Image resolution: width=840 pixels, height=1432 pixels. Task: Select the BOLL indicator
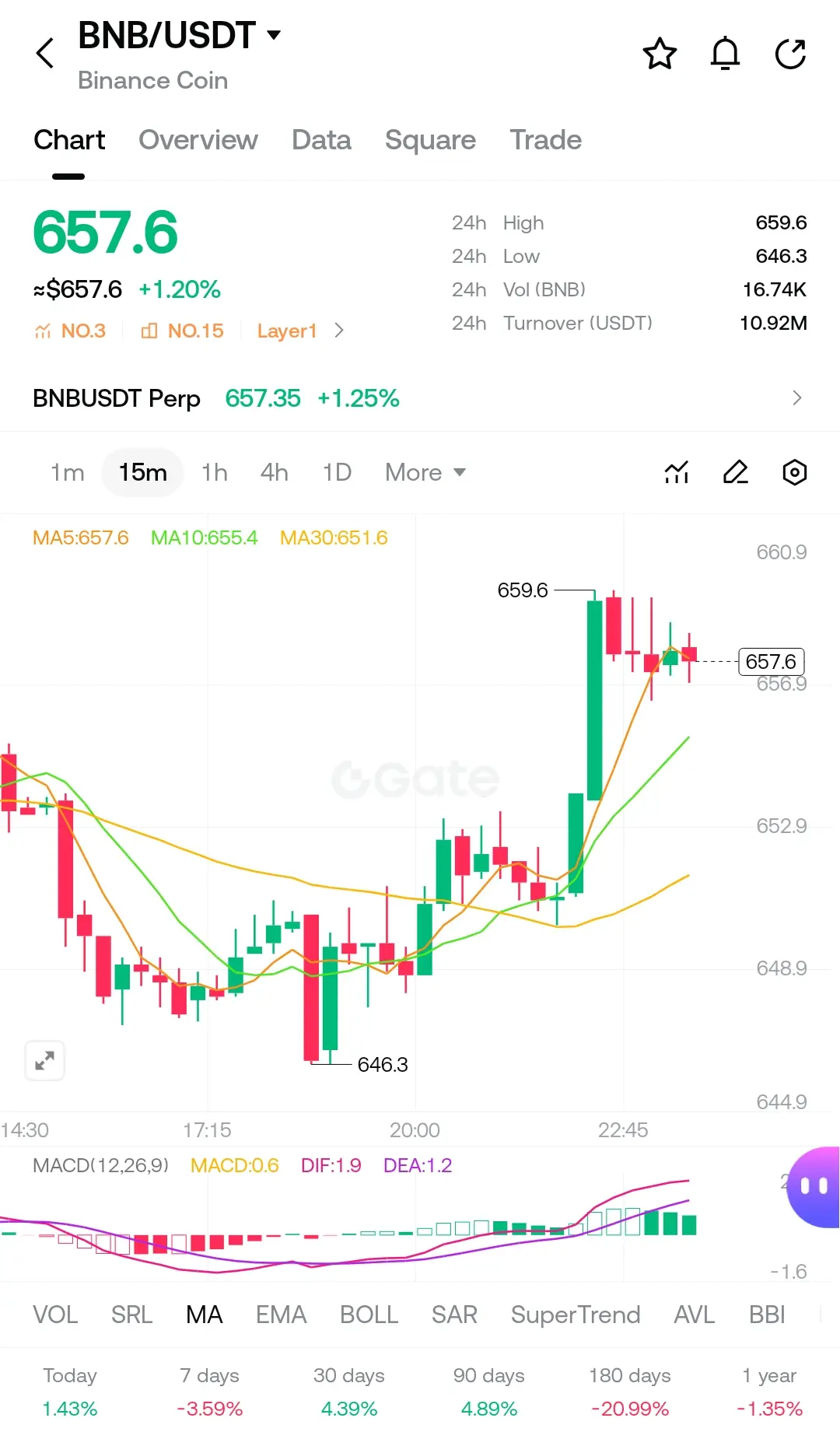click(369, 1315)
